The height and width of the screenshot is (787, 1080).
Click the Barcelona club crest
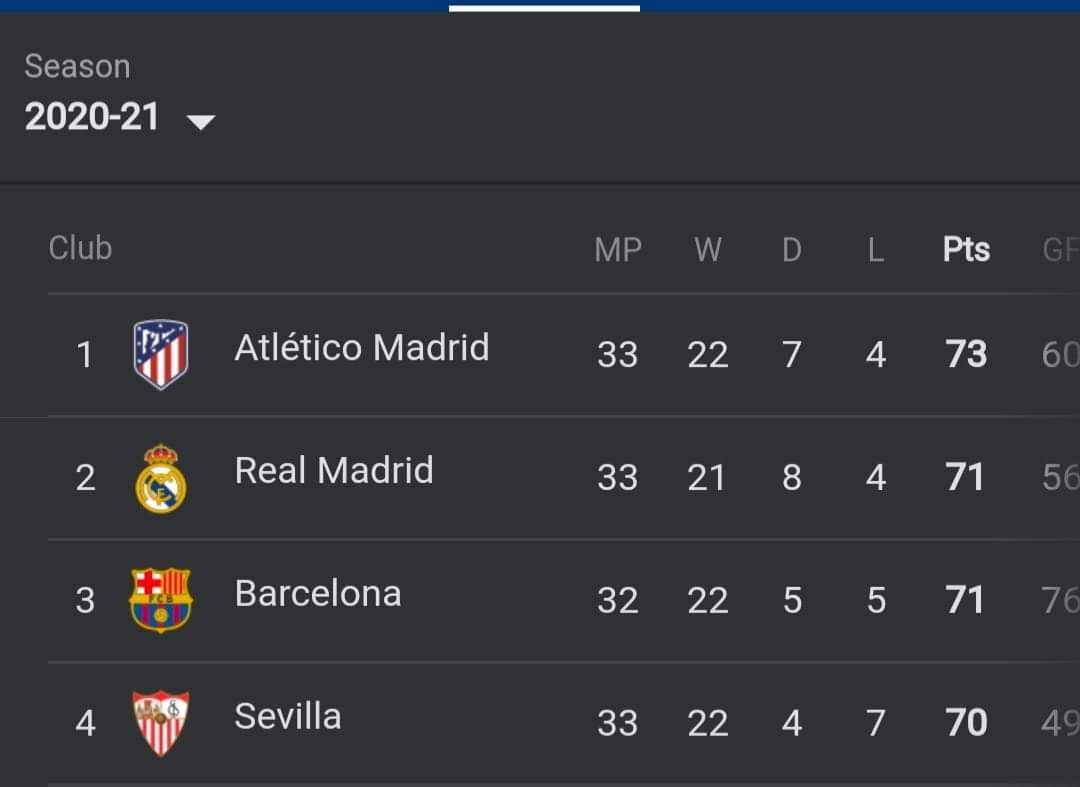[x=161, y=600]
